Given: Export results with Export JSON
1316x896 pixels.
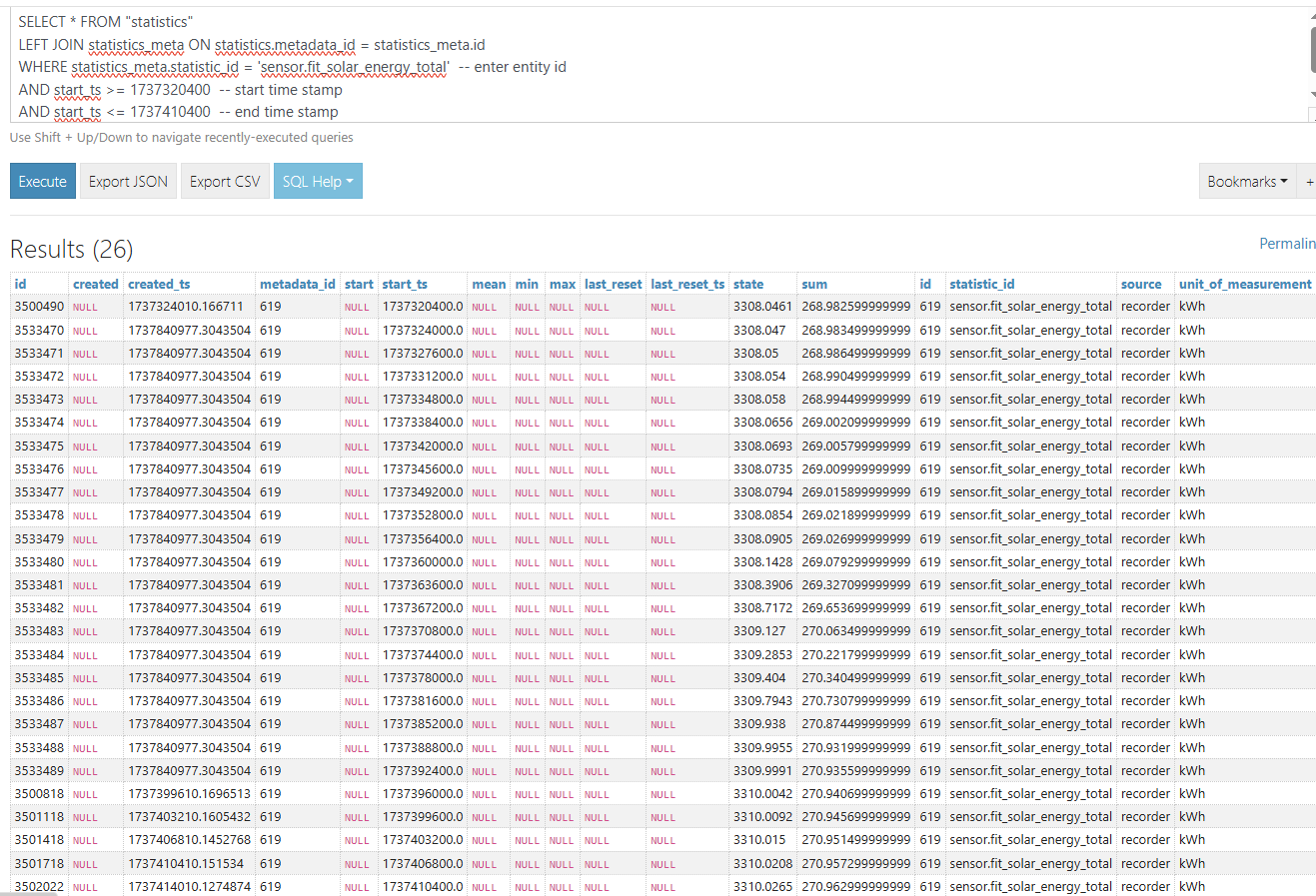Looking at the screenshot, I should click(128, 182).
